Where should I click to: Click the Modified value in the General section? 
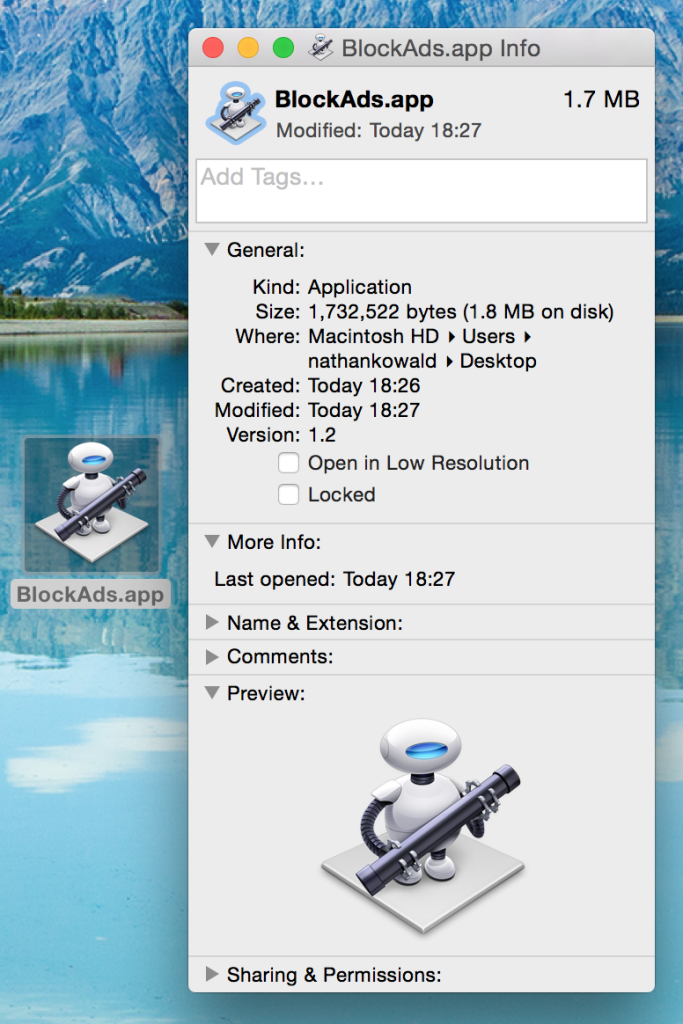[x=364, y=410]
